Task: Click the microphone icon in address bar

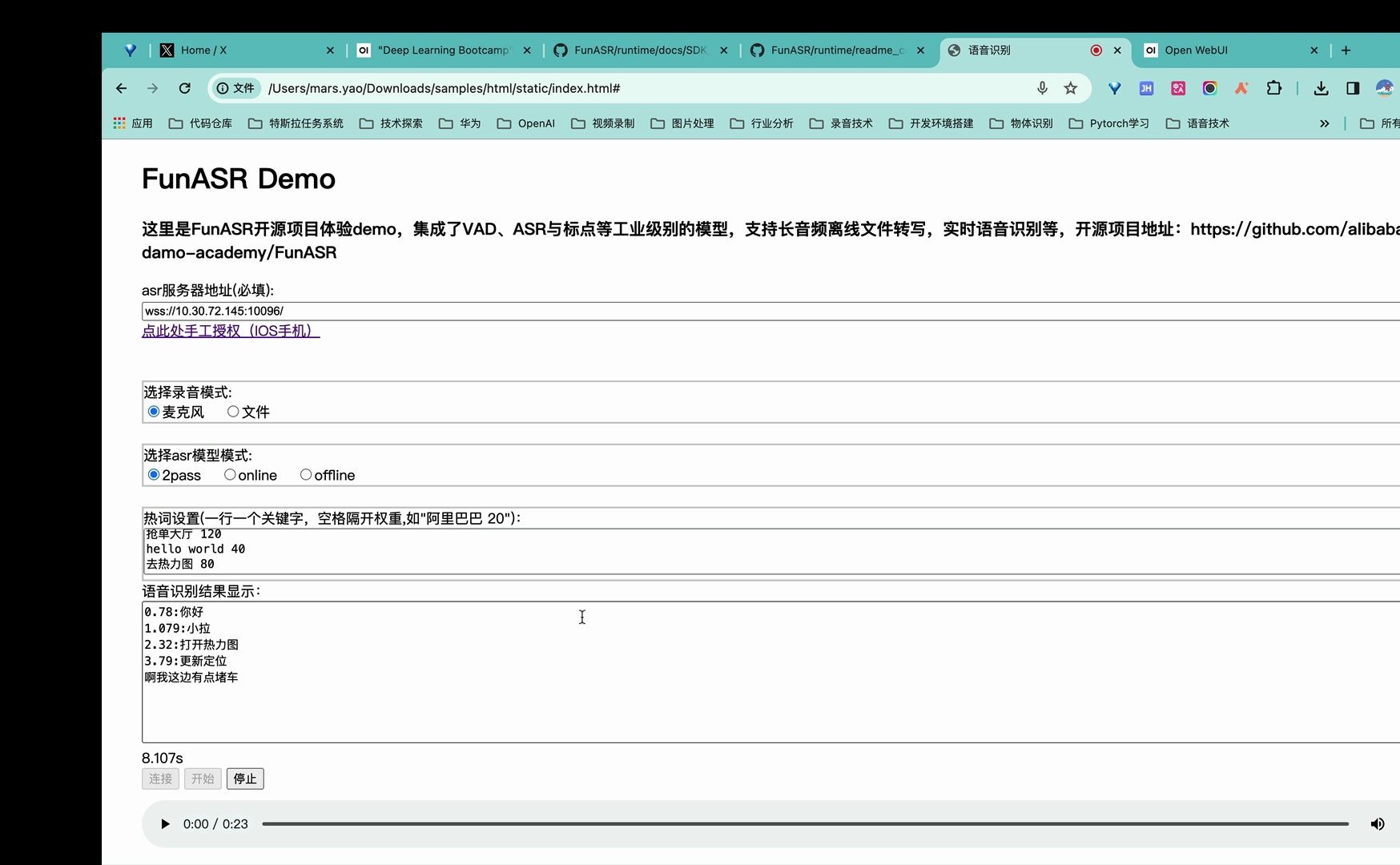Action: coord(1042,88)
